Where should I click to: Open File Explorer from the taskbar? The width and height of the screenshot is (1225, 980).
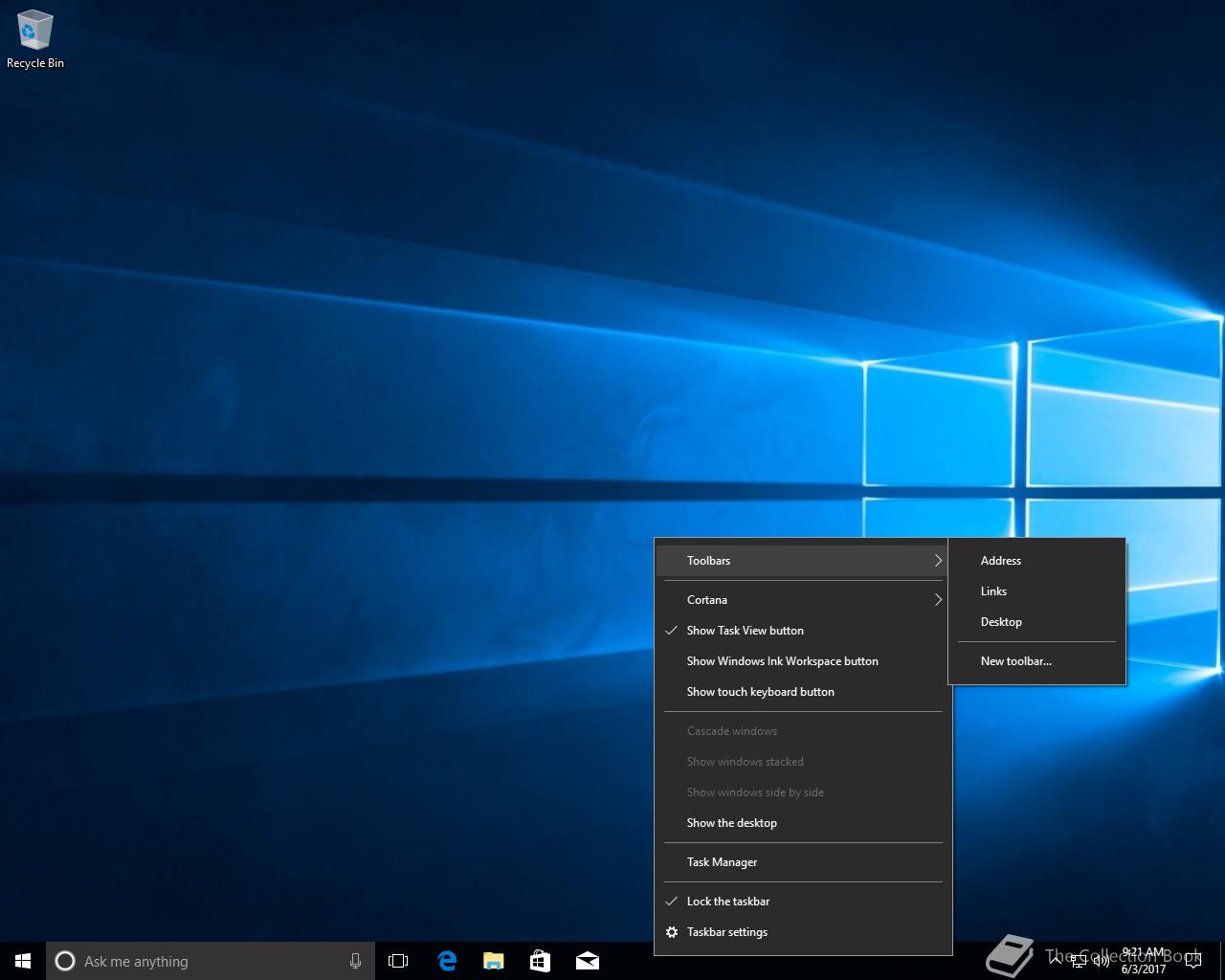493,961
